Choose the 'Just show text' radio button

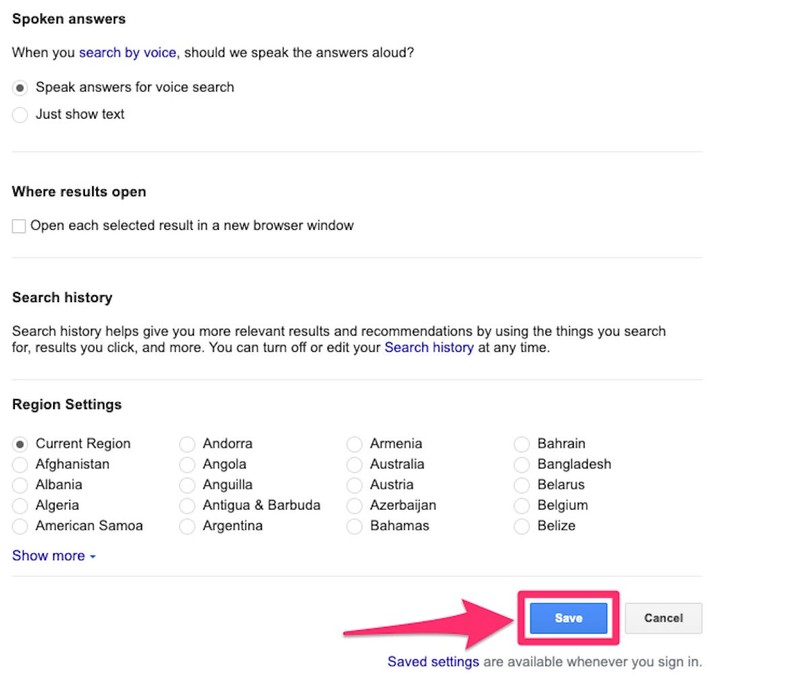20,115
